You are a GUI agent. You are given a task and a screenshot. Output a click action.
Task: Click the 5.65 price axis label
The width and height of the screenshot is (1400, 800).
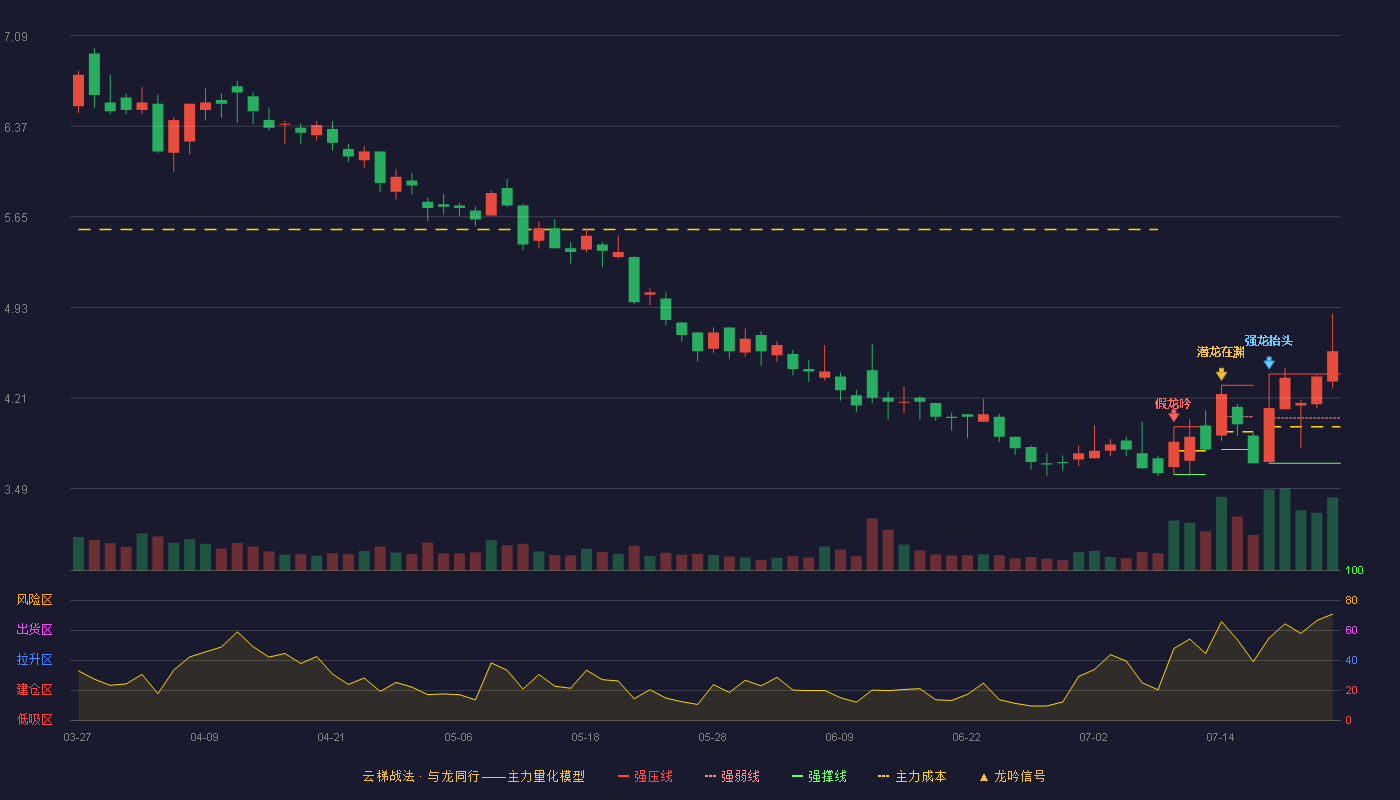[x=16, y=218]
